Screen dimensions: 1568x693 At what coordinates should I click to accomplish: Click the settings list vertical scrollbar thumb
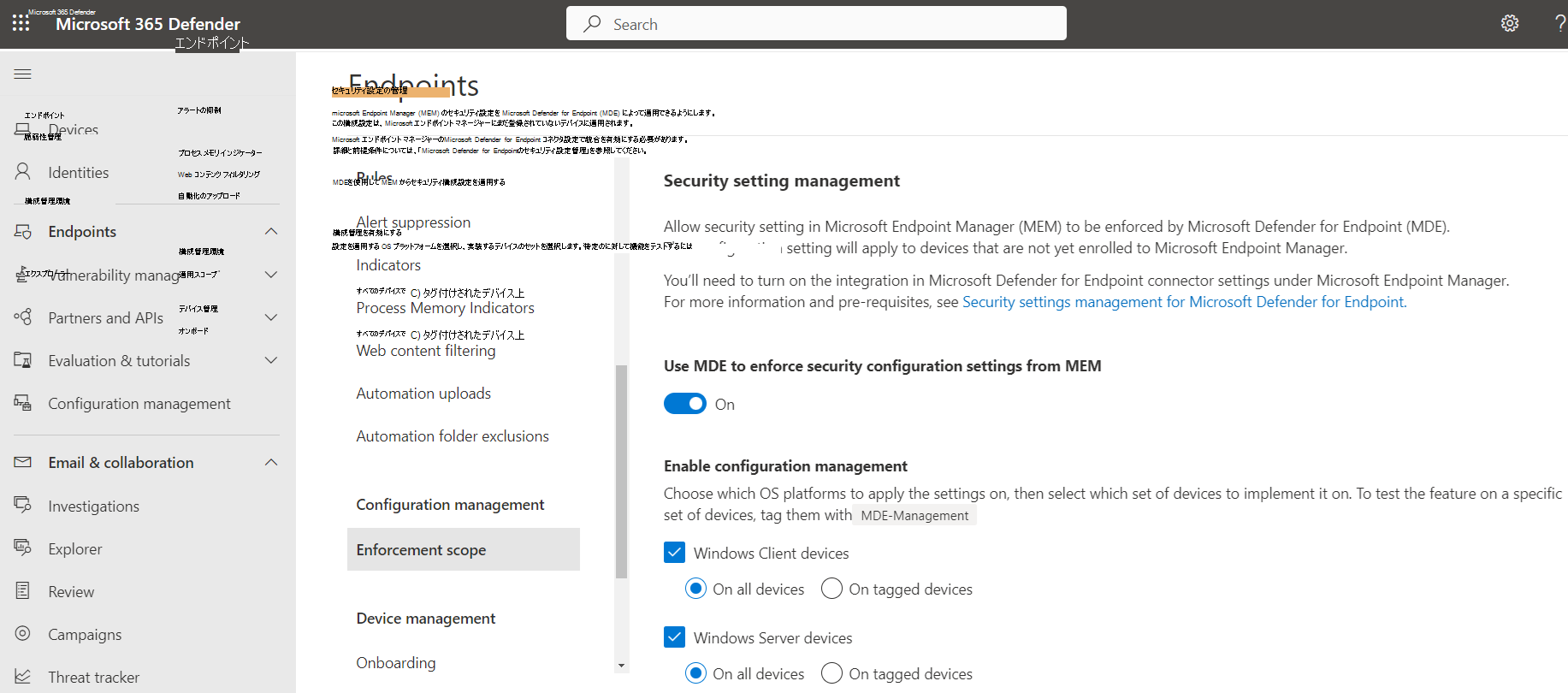pyautogui.click(x=622, y=471)
